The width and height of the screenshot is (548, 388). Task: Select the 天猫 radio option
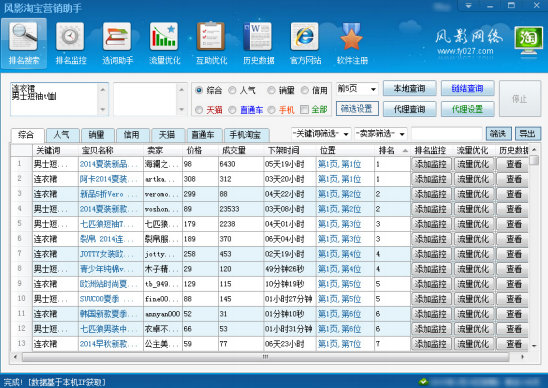tap(199, 110)
